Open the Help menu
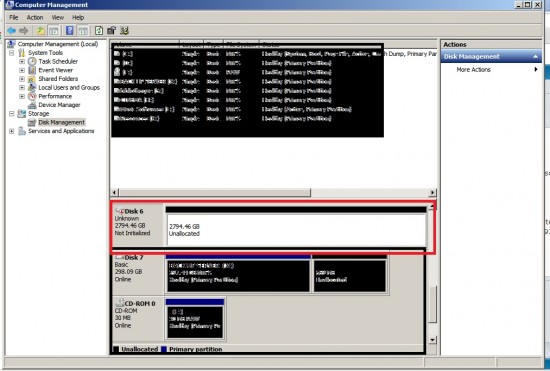Screen dimensions: 550x371 78,18
